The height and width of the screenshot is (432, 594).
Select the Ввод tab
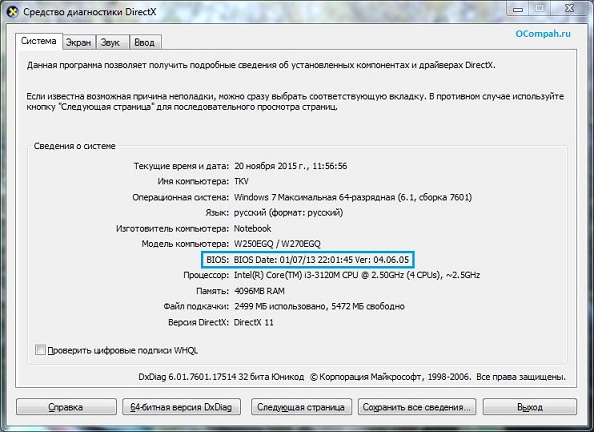tap(145, 42)
